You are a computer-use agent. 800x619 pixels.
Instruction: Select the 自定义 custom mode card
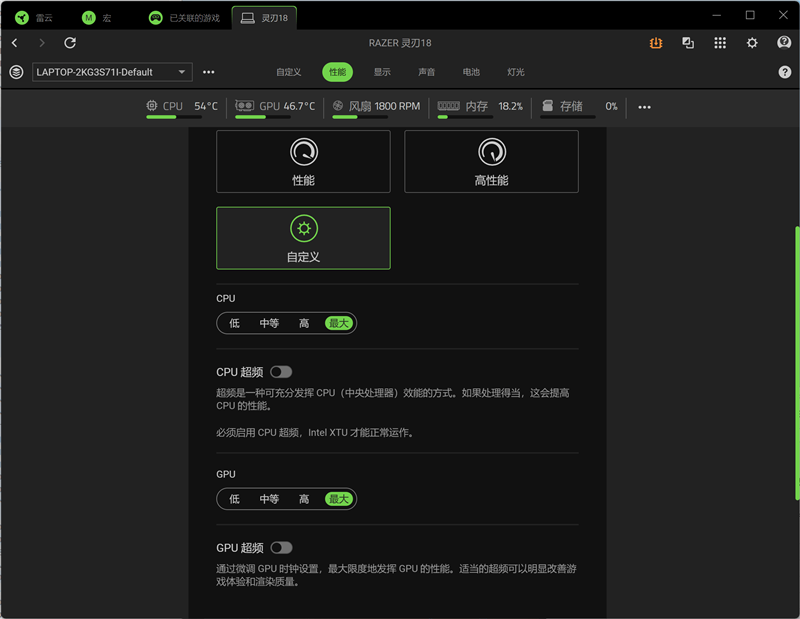303,238
